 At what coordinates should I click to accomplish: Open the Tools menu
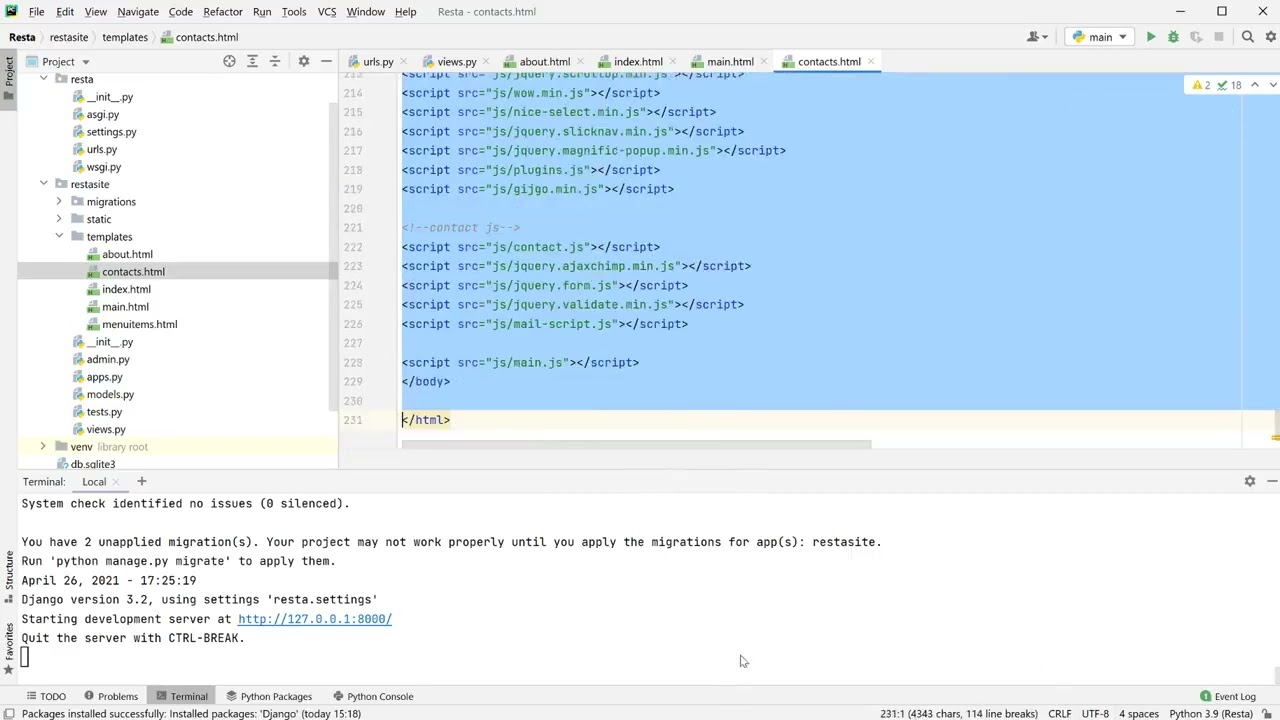coord(294,12)
